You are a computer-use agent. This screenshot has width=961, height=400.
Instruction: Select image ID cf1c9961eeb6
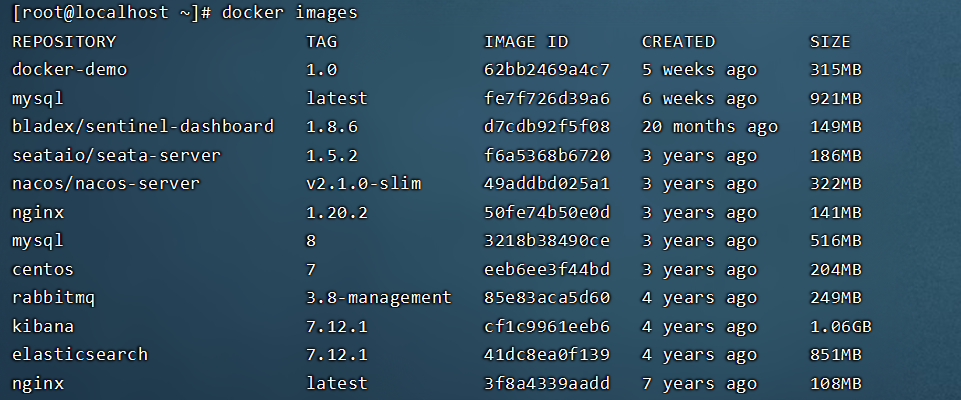click(x=547, y=326)
